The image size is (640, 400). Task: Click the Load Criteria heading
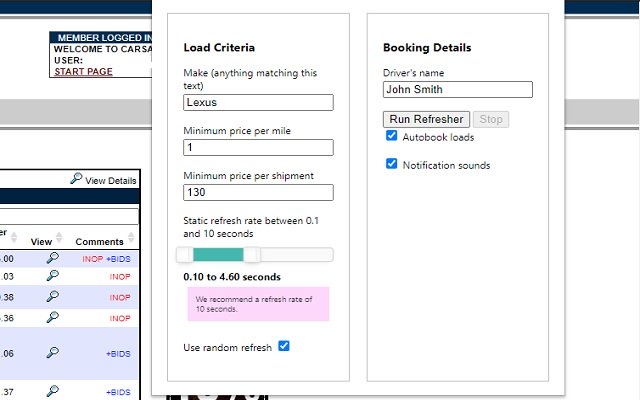pos(219,47)
